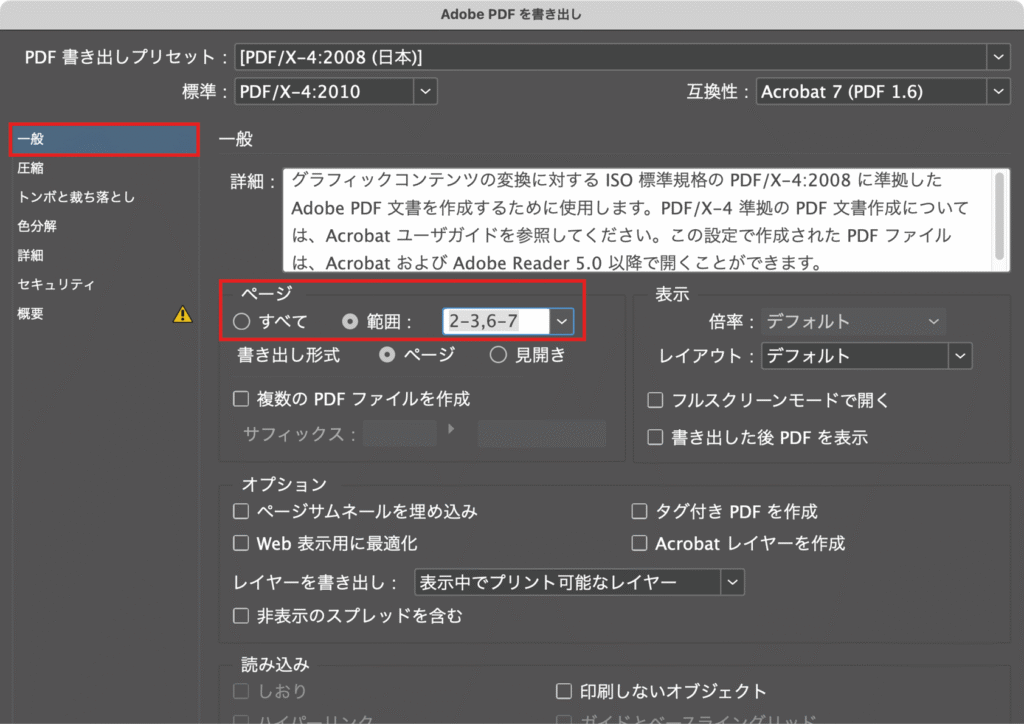
Task: Enable 複数の PDF ファイルを作成 checkbox
Action: pos(241,399)
